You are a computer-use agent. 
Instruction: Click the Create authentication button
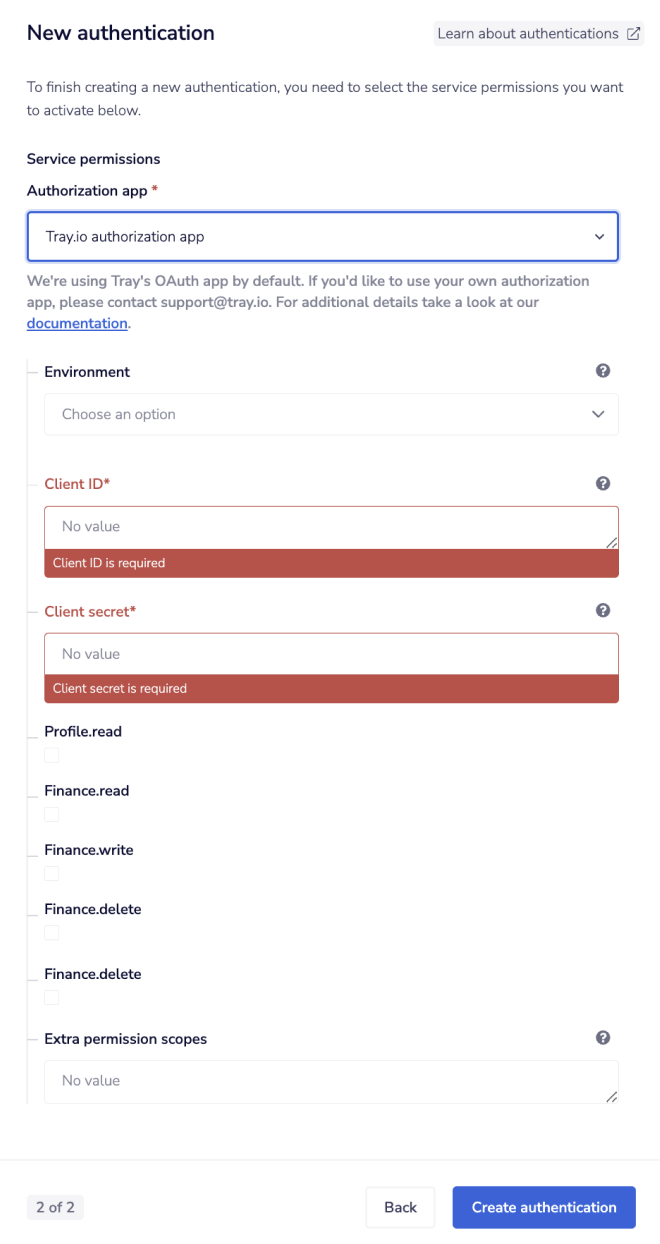(x=543, y=1207)
